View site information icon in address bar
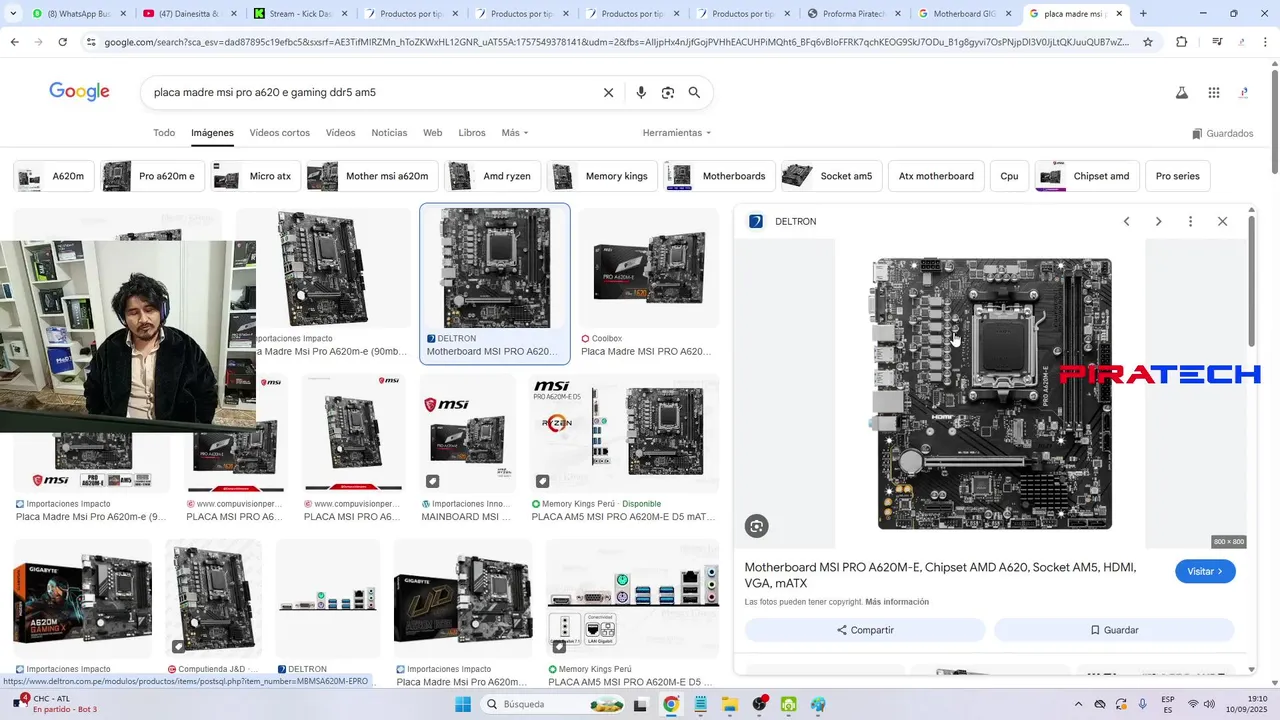1280x720 pixels. (91, 42)
